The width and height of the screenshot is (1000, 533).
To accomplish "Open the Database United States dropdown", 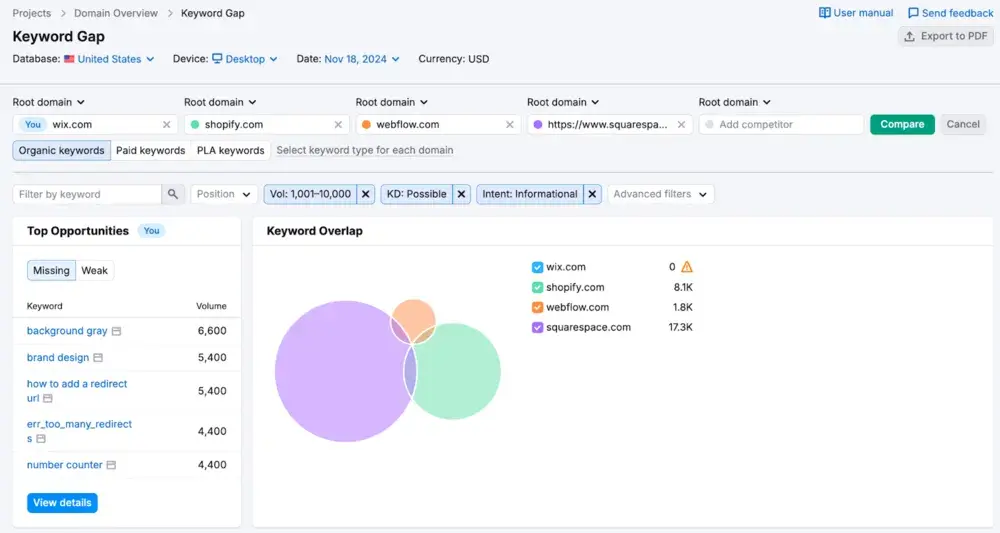I will (109, 59).
